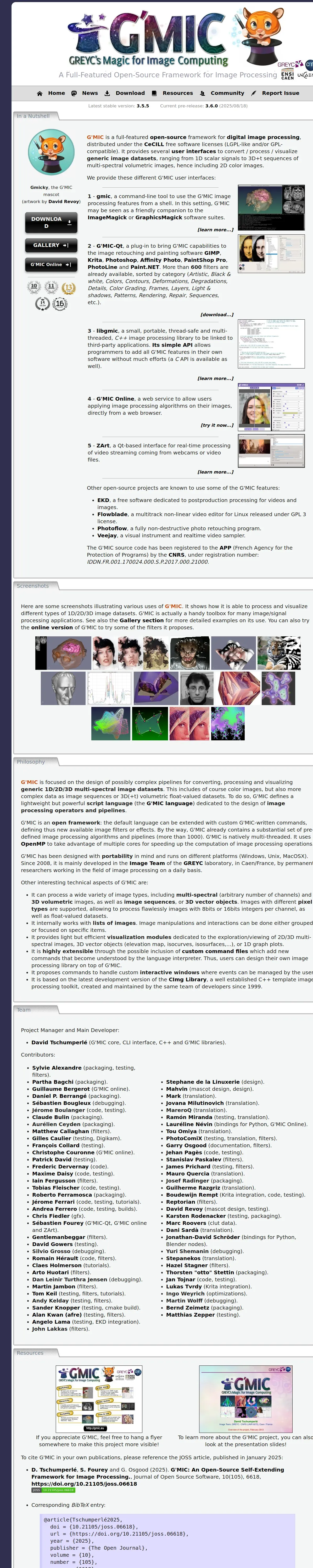
Task: Open the News navigation item
Action: click(84, 93)
